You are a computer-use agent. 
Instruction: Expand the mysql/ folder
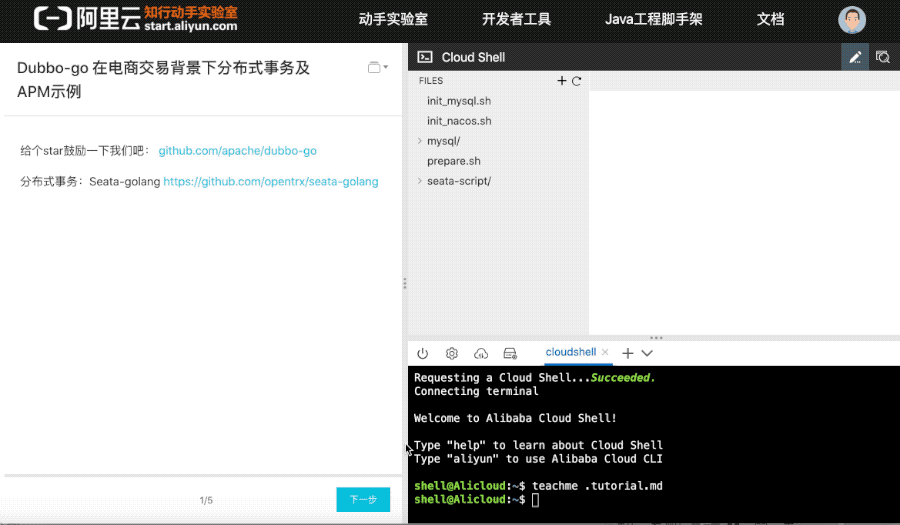pos(420,141)
